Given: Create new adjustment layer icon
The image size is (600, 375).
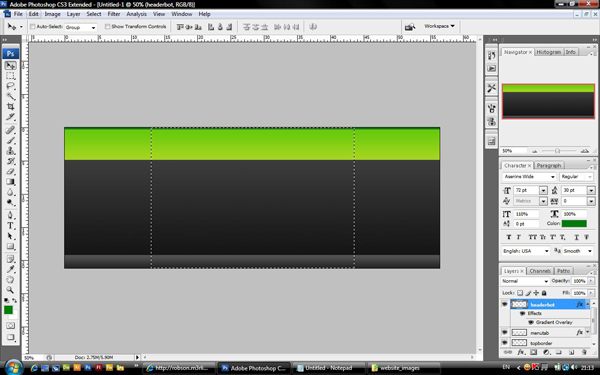Looking at the screenshot, I should (546, 352).
